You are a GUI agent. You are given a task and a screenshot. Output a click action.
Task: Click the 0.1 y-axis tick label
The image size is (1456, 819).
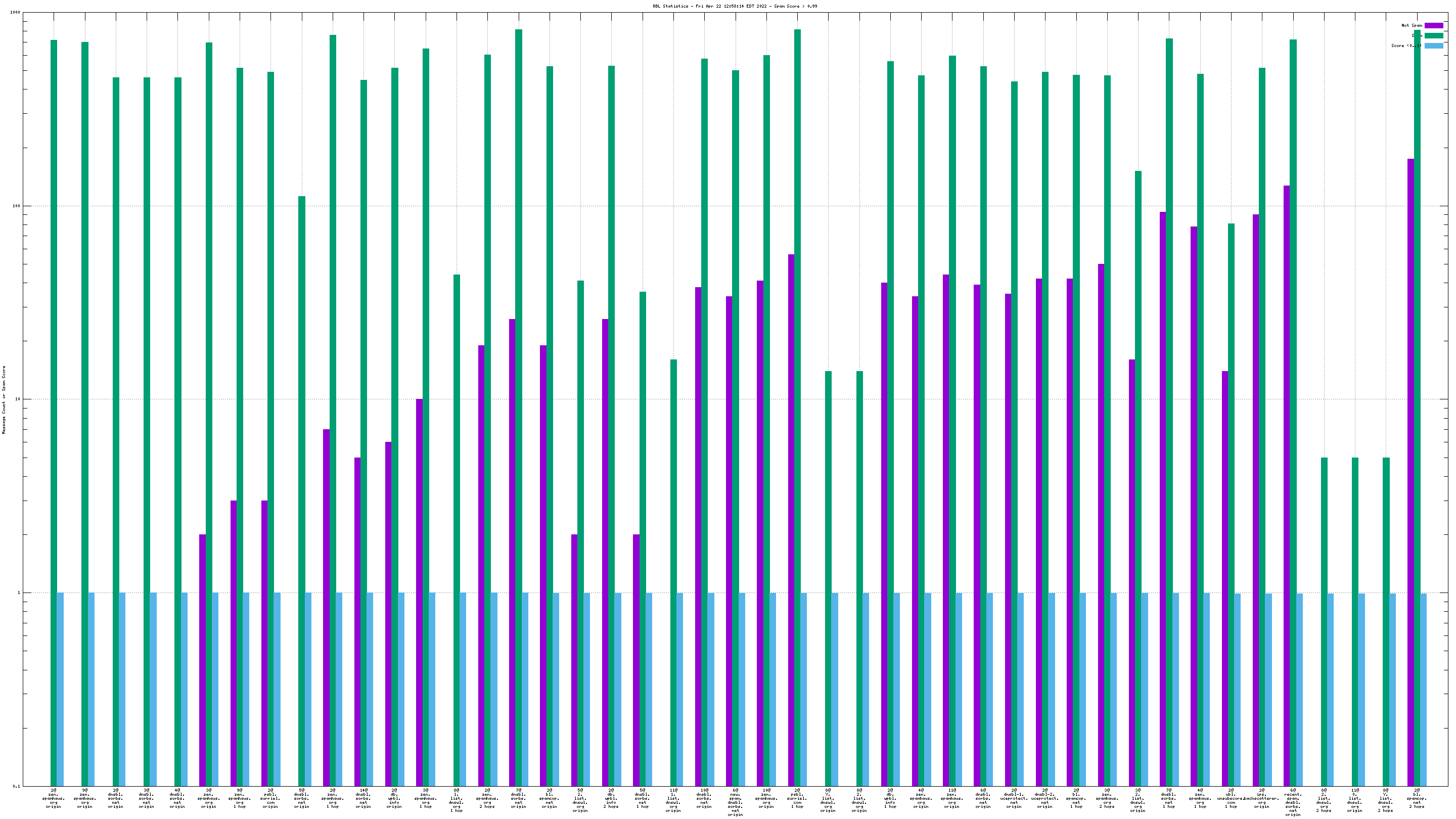(16, 786)
